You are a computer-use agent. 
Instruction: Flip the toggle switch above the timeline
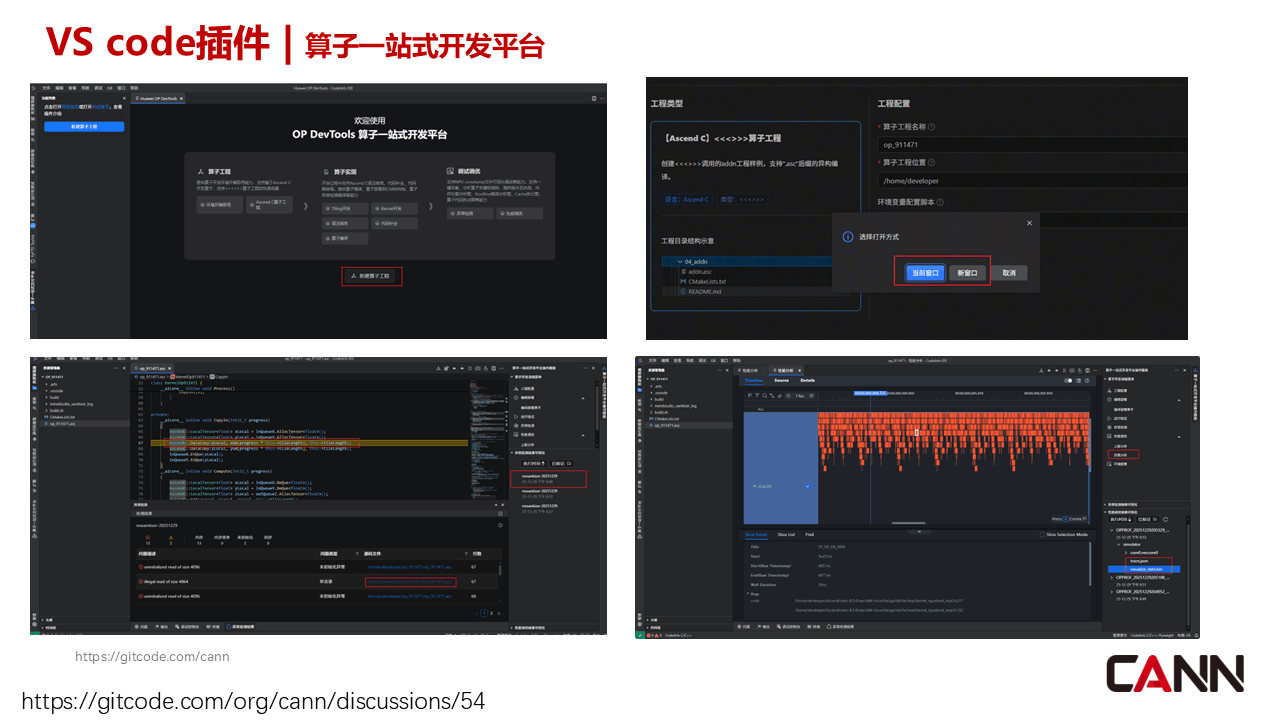1068,381
